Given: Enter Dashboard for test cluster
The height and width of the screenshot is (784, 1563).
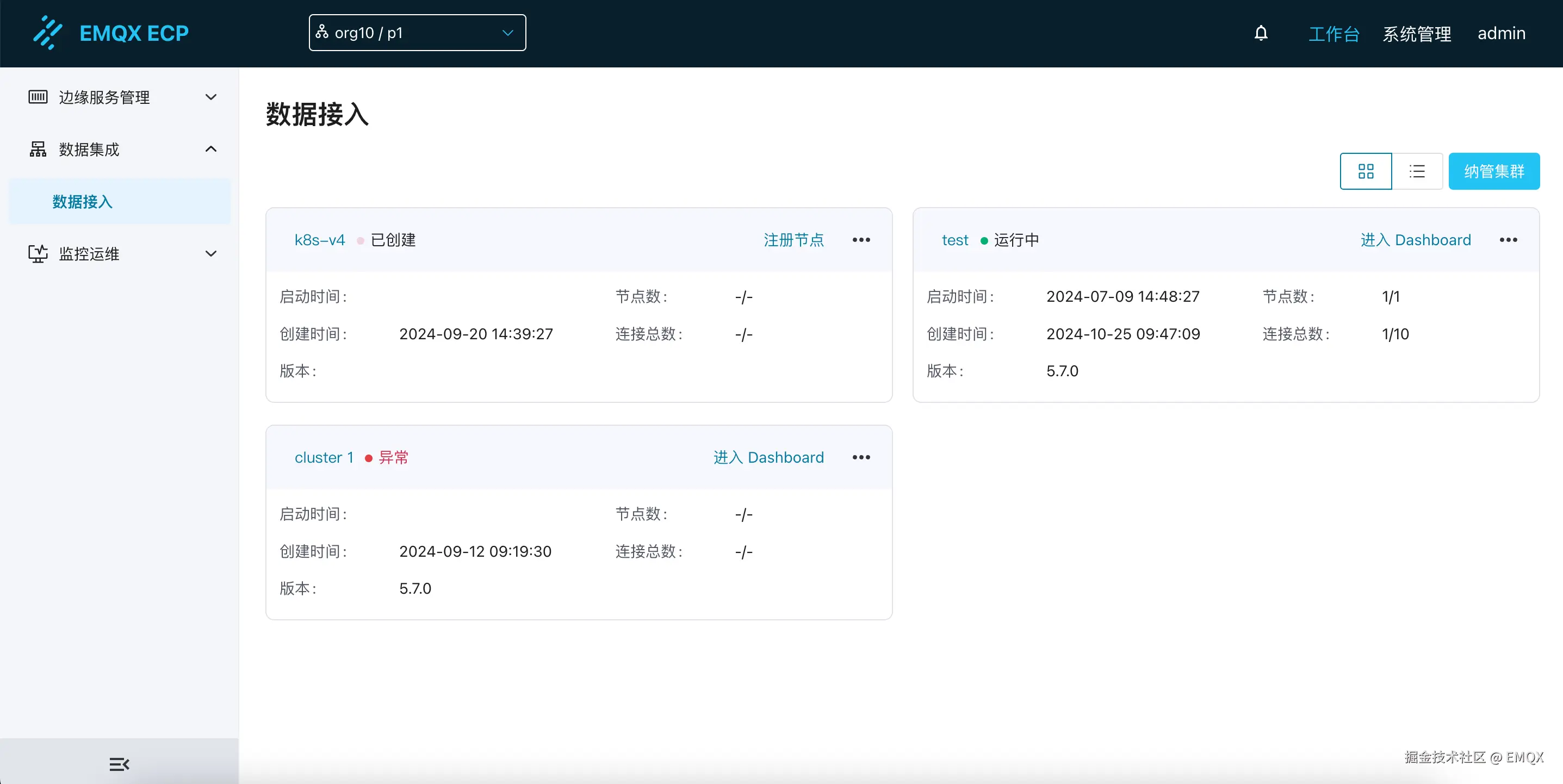Looking at the screenshot, I should [x=1415, y=240].
